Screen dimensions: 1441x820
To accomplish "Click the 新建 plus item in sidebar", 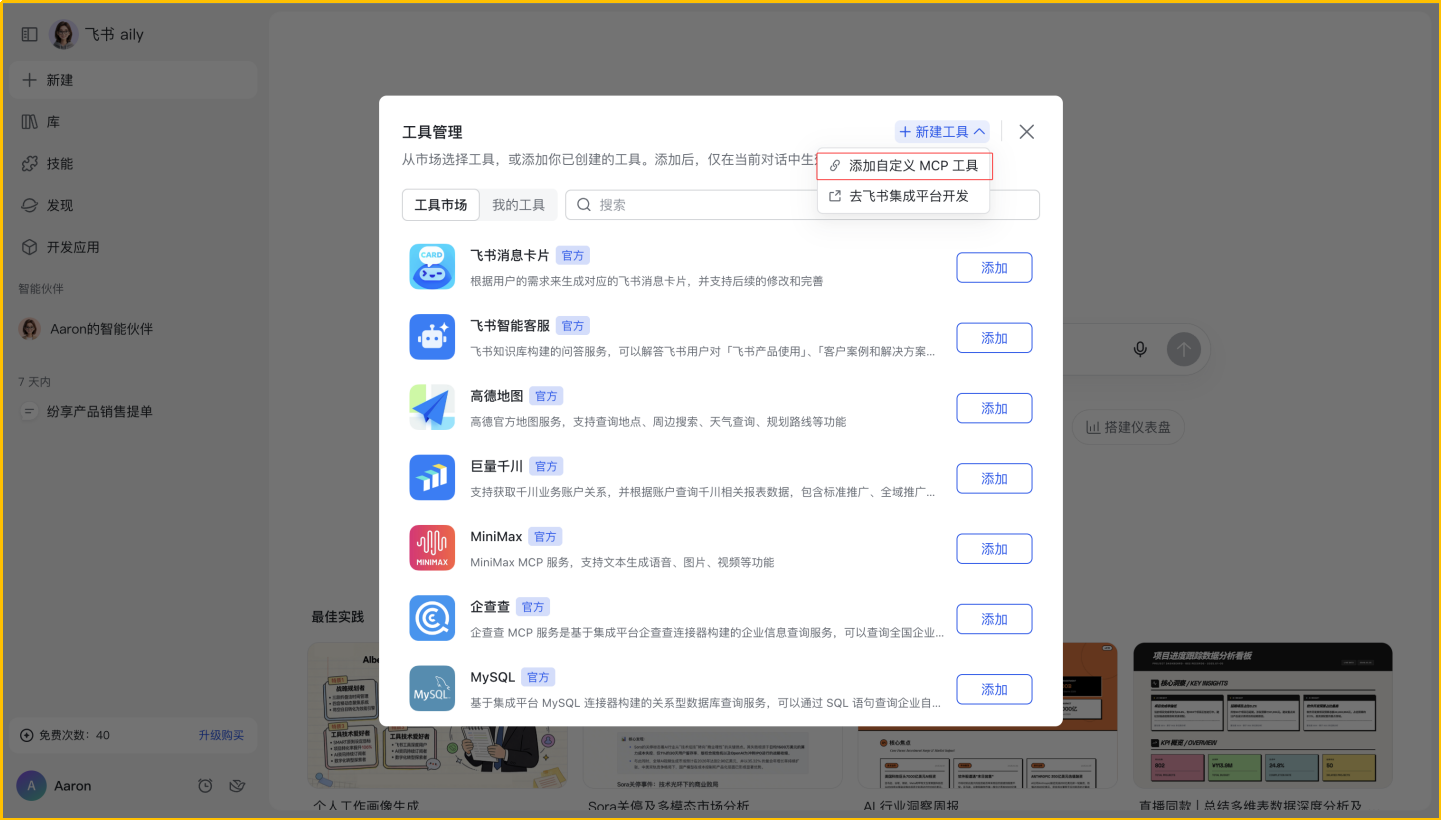I will 134,80.
